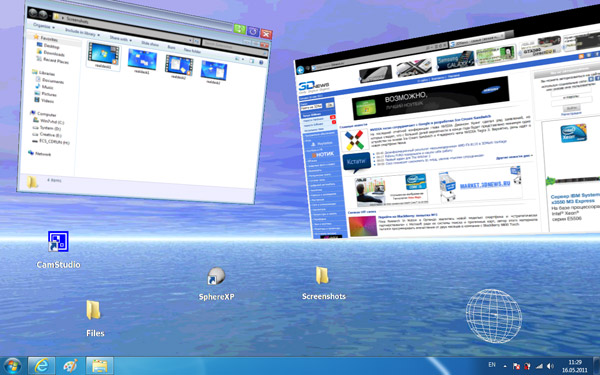Select the Files desktop folder
The width and height of the screenshot is (600, 375).
click(x=93, y=310)
